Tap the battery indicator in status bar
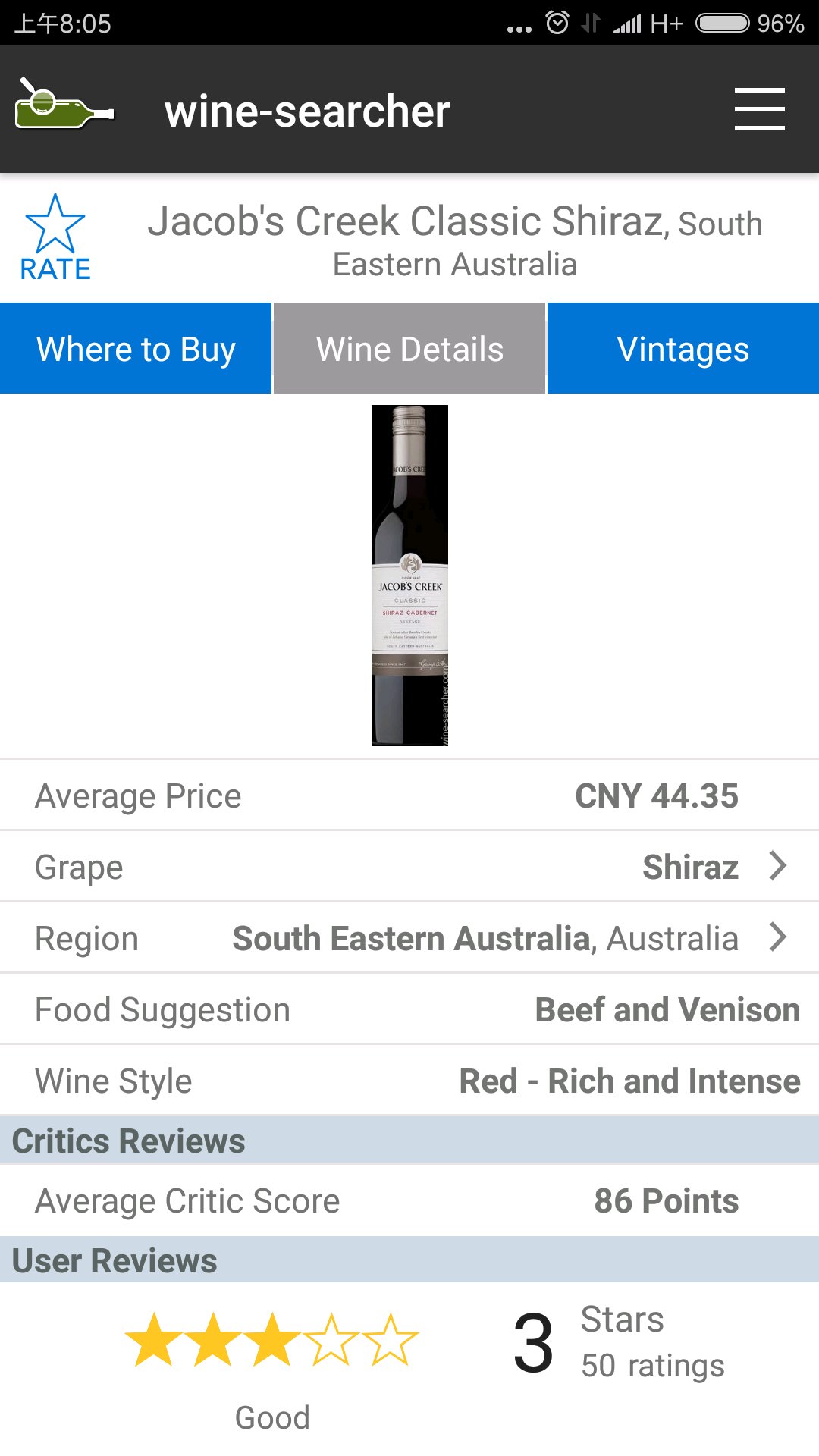 [x=722, y=23]
